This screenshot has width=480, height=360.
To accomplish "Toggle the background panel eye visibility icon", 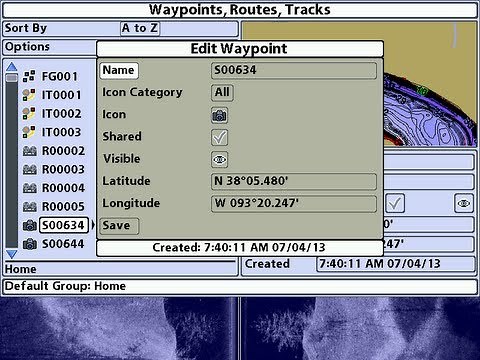I will [x=464, y=203].
